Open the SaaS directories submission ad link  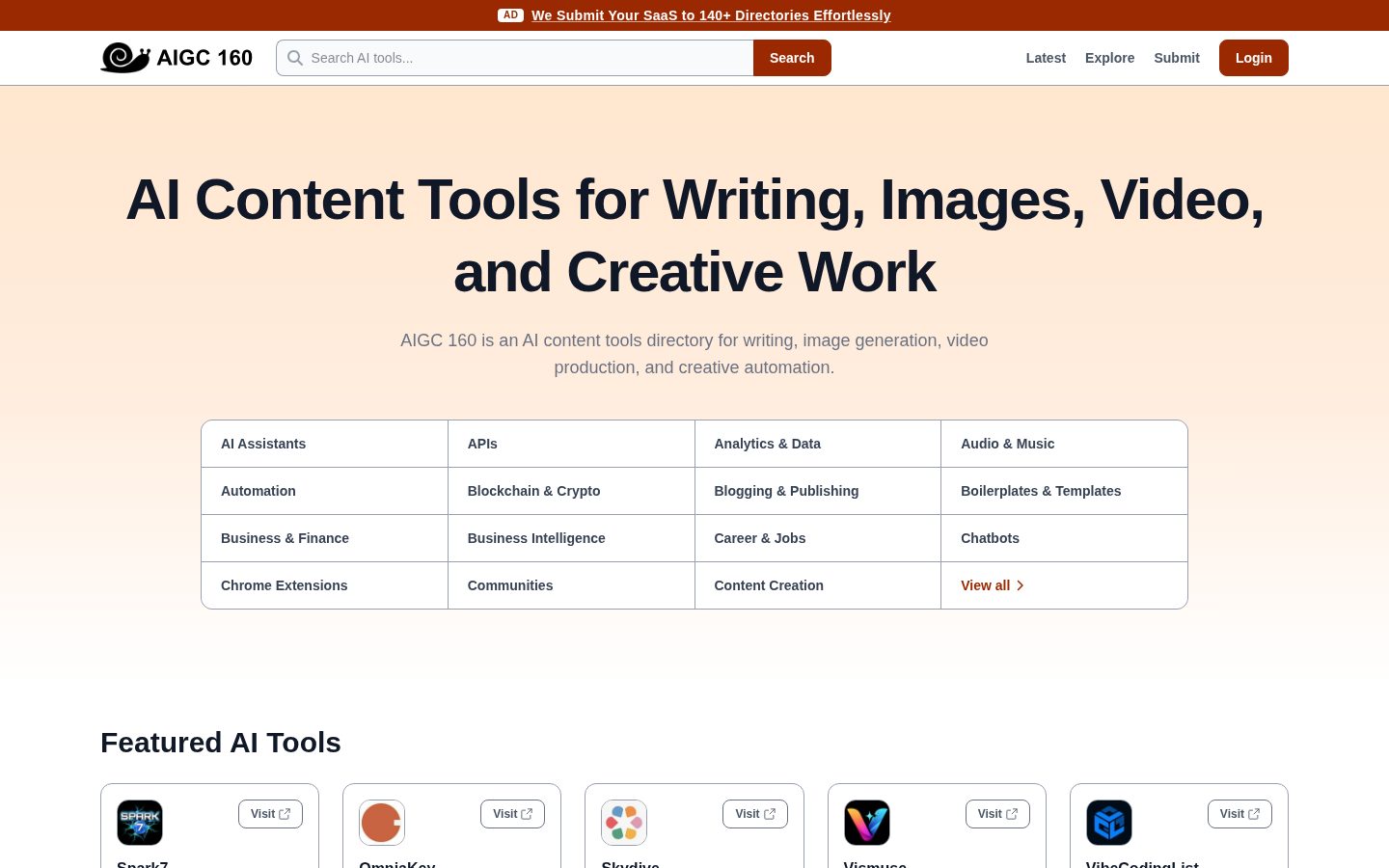(711, 15)
